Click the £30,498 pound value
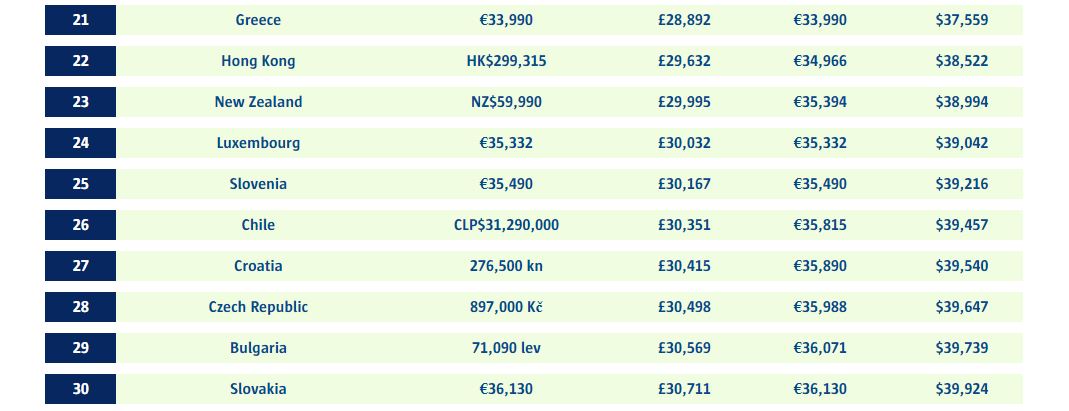1069x411 pixels. [x=684, y=307]
